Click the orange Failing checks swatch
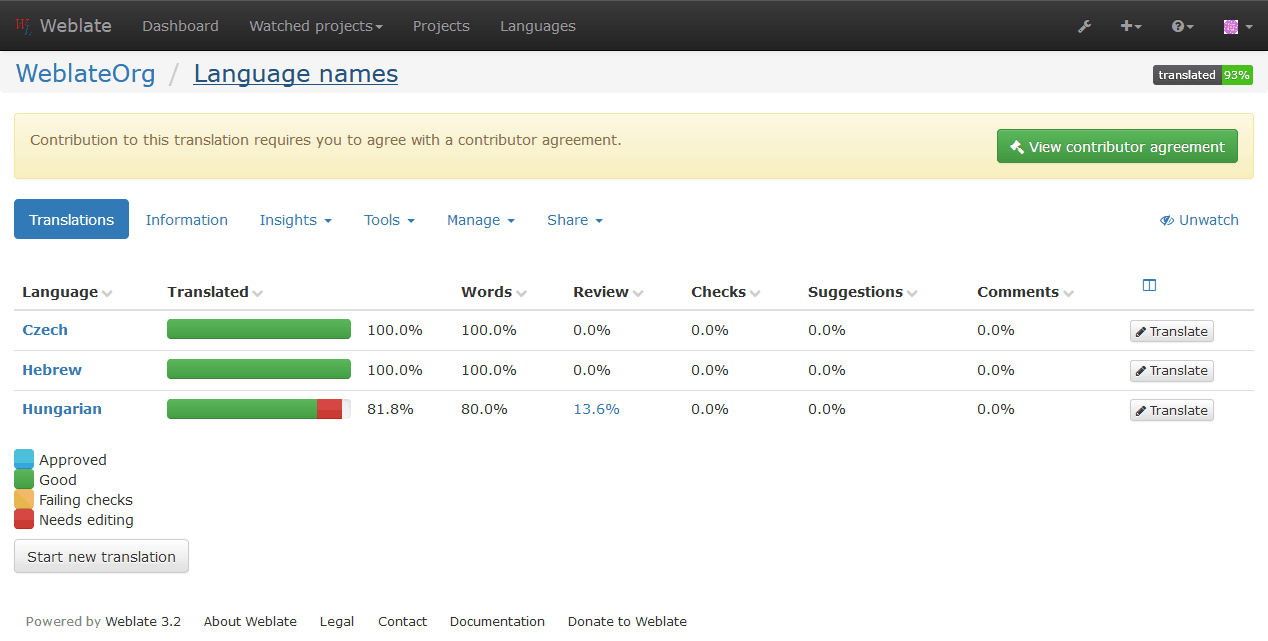 [x=24, y=500]
